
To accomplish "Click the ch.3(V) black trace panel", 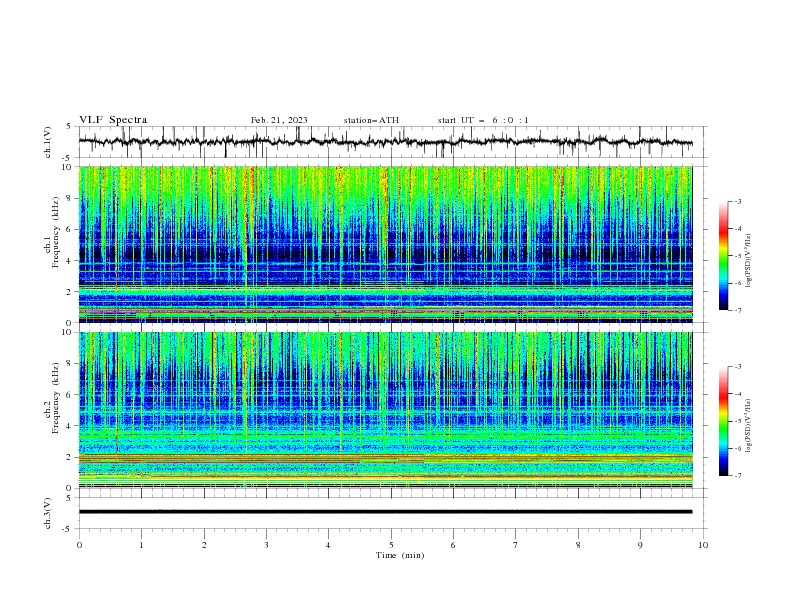I will (x=393, y=513).
